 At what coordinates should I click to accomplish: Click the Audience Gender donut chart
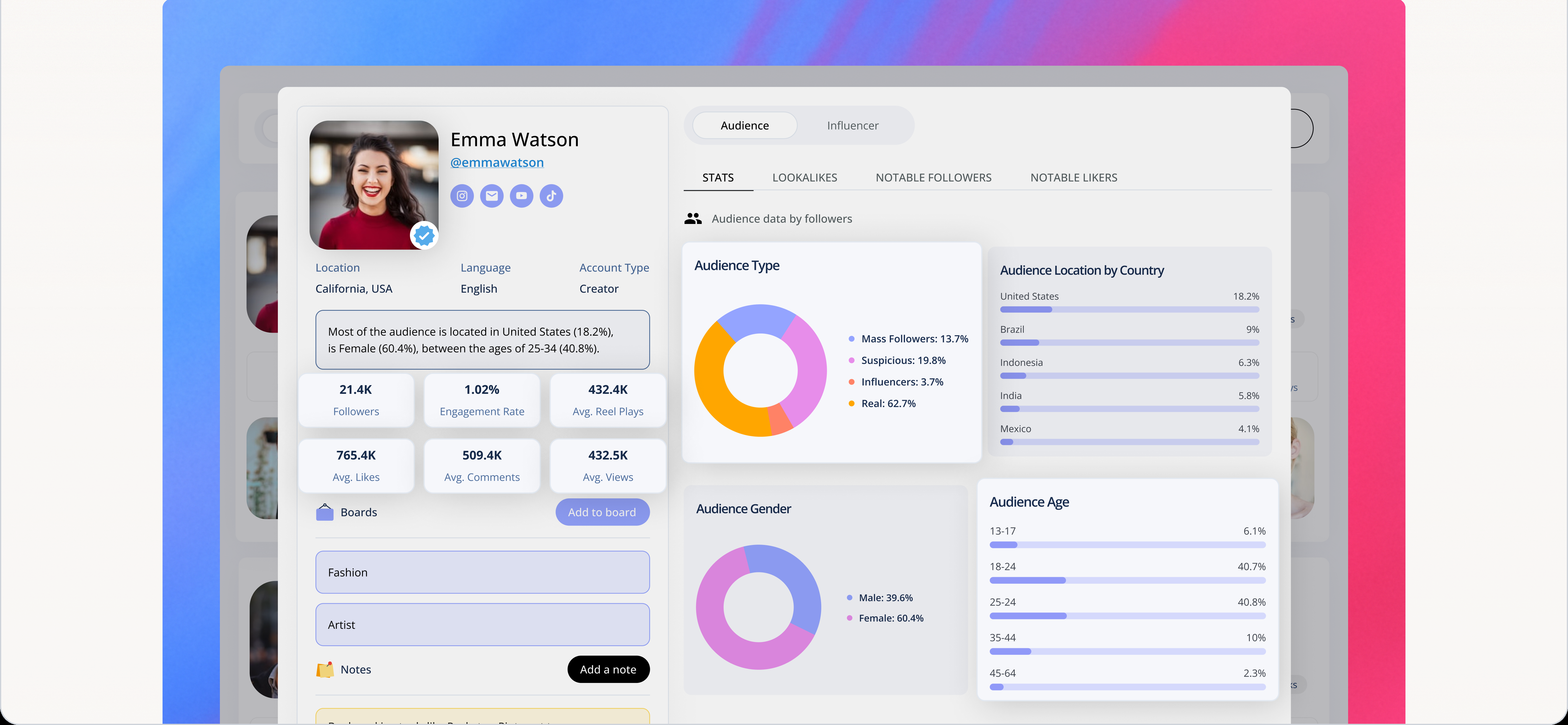[x=758, y=607]
